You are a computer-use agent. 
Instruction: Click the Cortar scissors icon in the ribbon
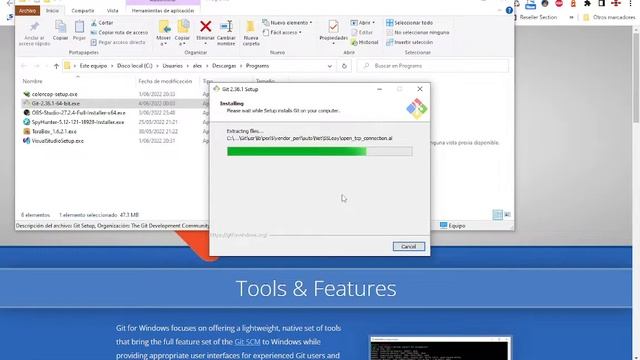[x=94, y=23]
